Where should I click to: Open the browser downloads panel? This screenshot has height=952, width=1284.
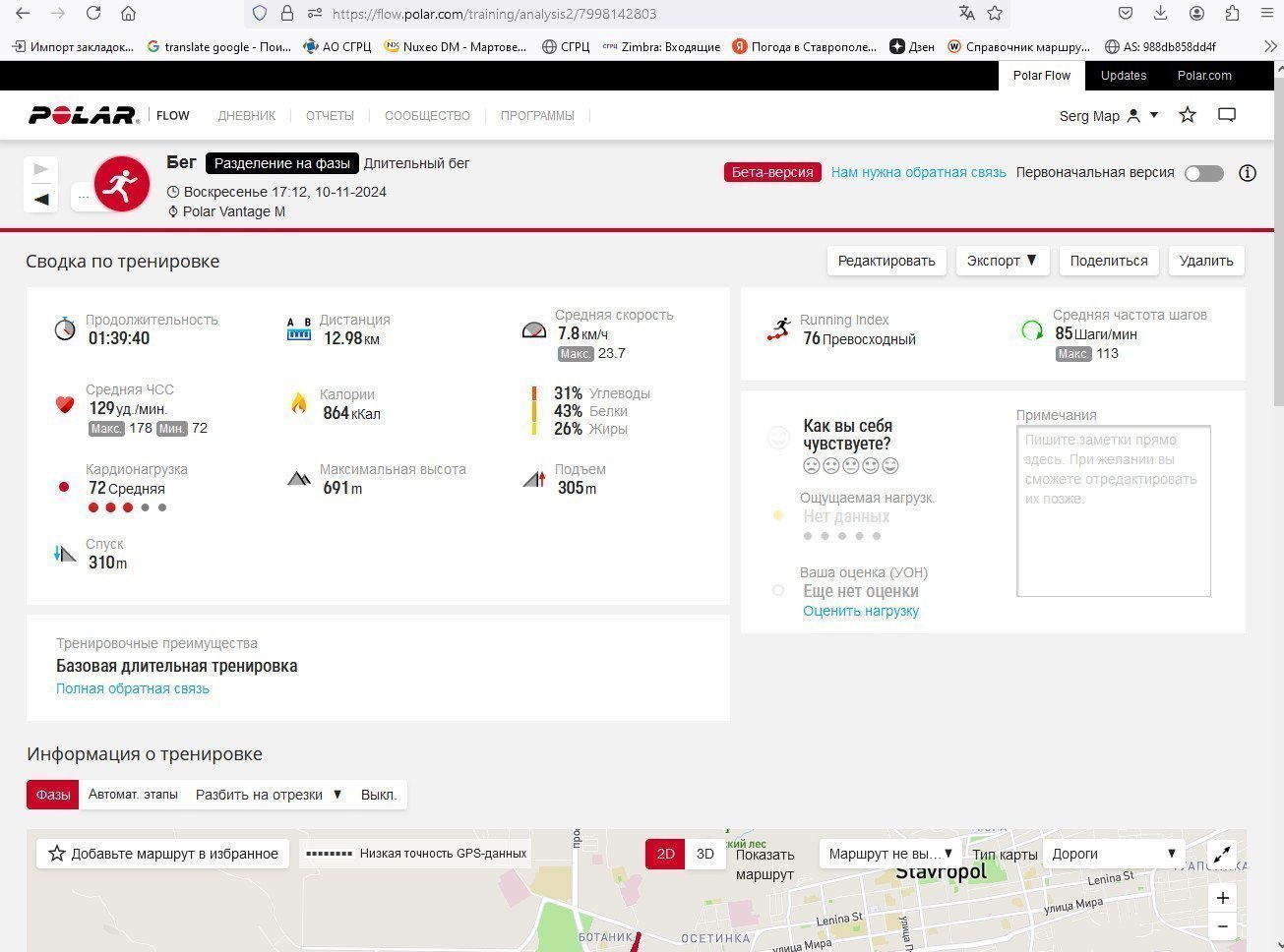(x=1161, y=14)
